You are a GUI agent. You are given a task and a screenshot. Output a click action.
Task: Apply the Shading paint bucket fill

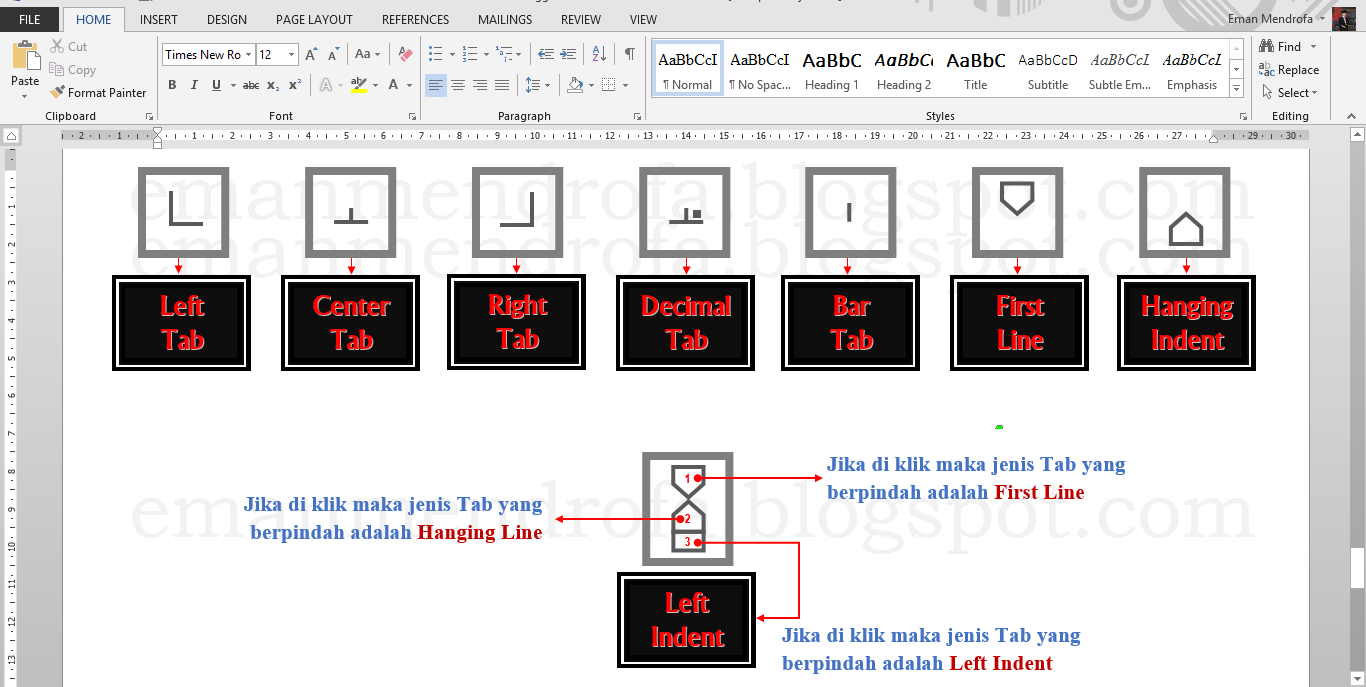(x=575, y=86)
